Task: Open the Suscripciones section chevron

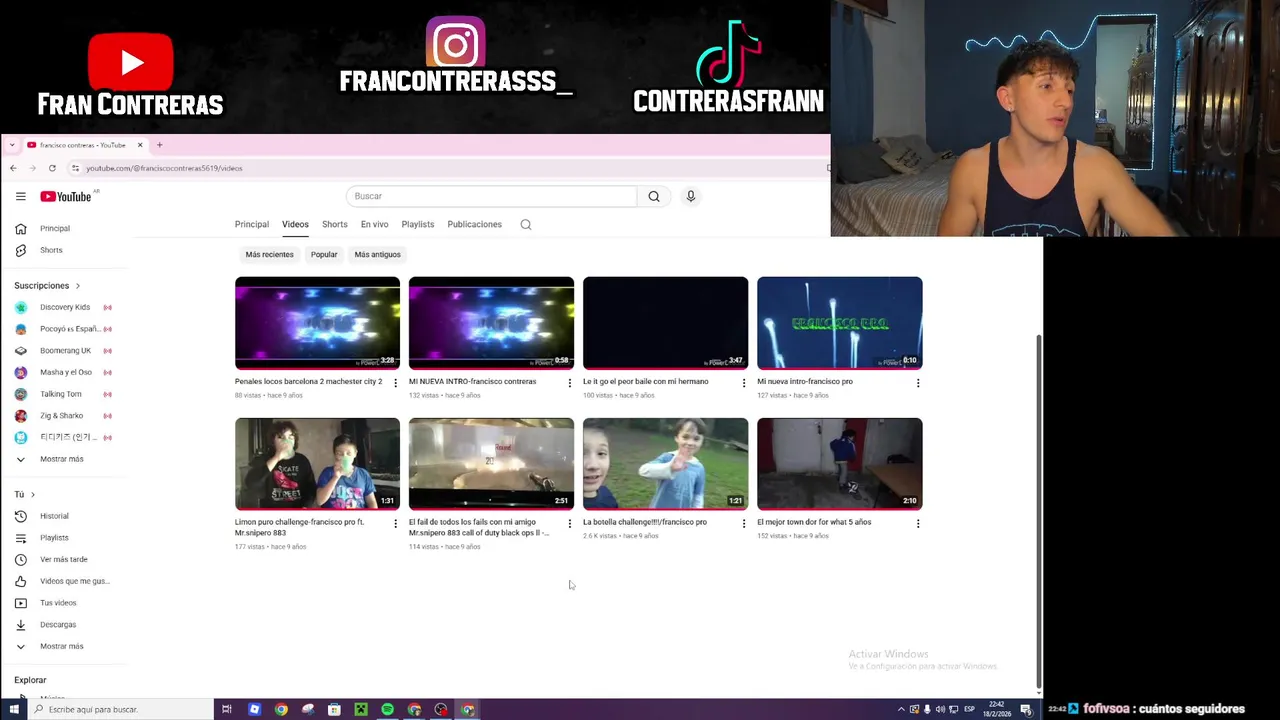Action: 77,286
